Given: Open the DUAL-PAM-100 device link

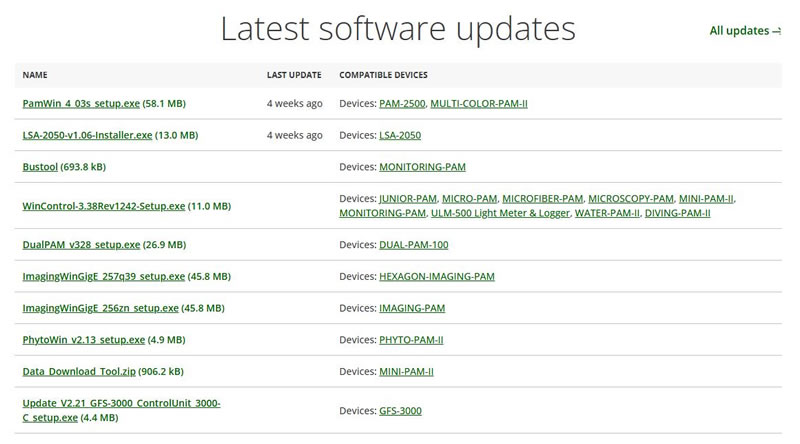Looking at the screenshot, I should pos(413,244).
